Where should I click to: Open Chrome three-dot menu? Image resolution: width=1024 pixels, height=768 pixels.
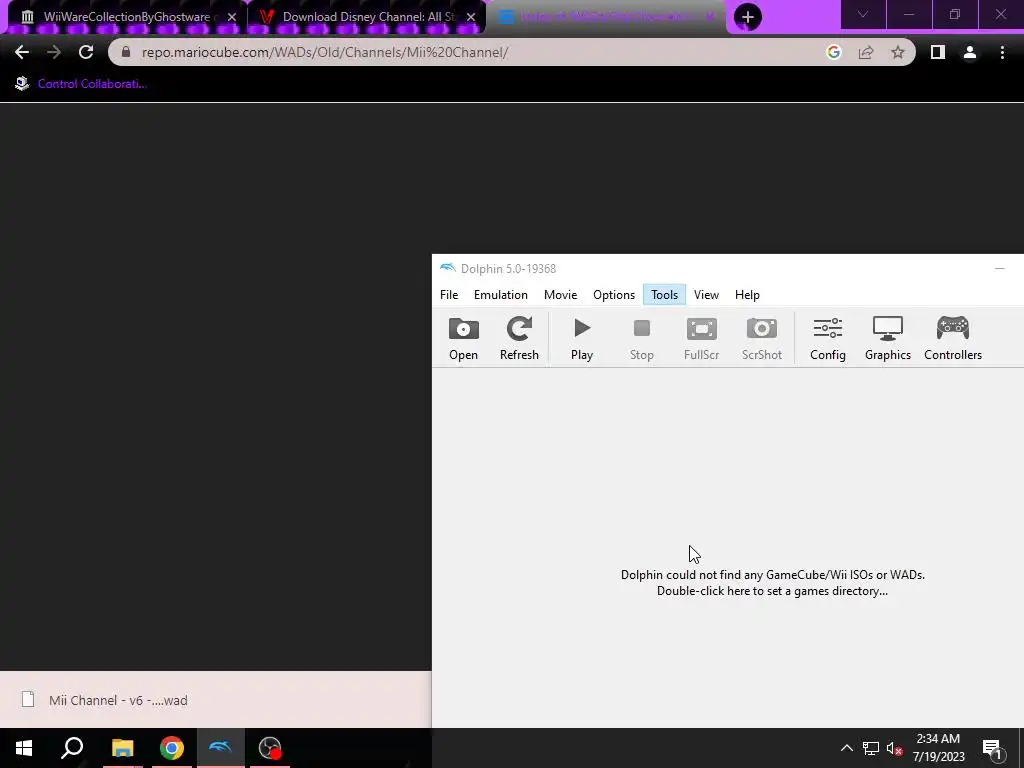[x=1002, y=52]
